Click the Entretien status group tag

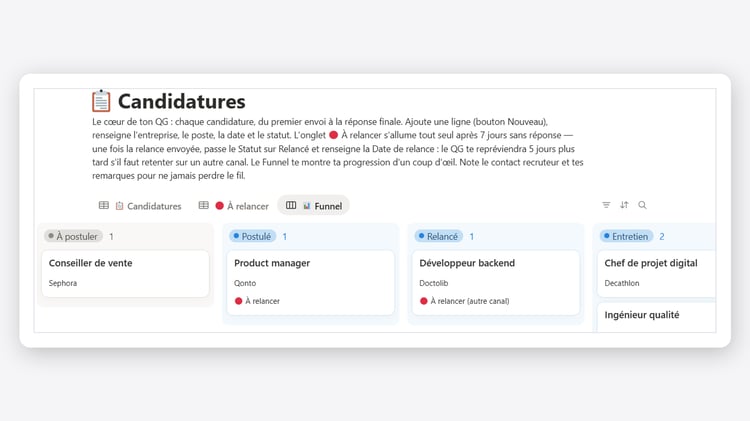point(627,236)
